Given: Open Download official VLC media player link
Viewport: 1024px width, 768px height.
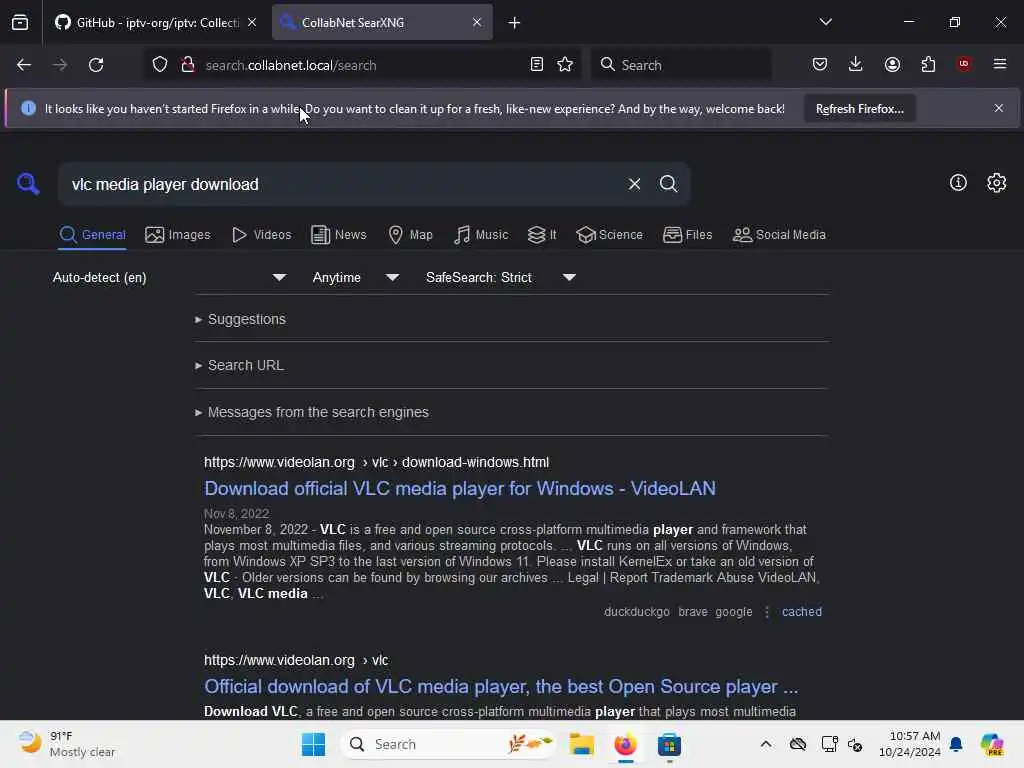Looking at the screenshot, I should 460,488.
